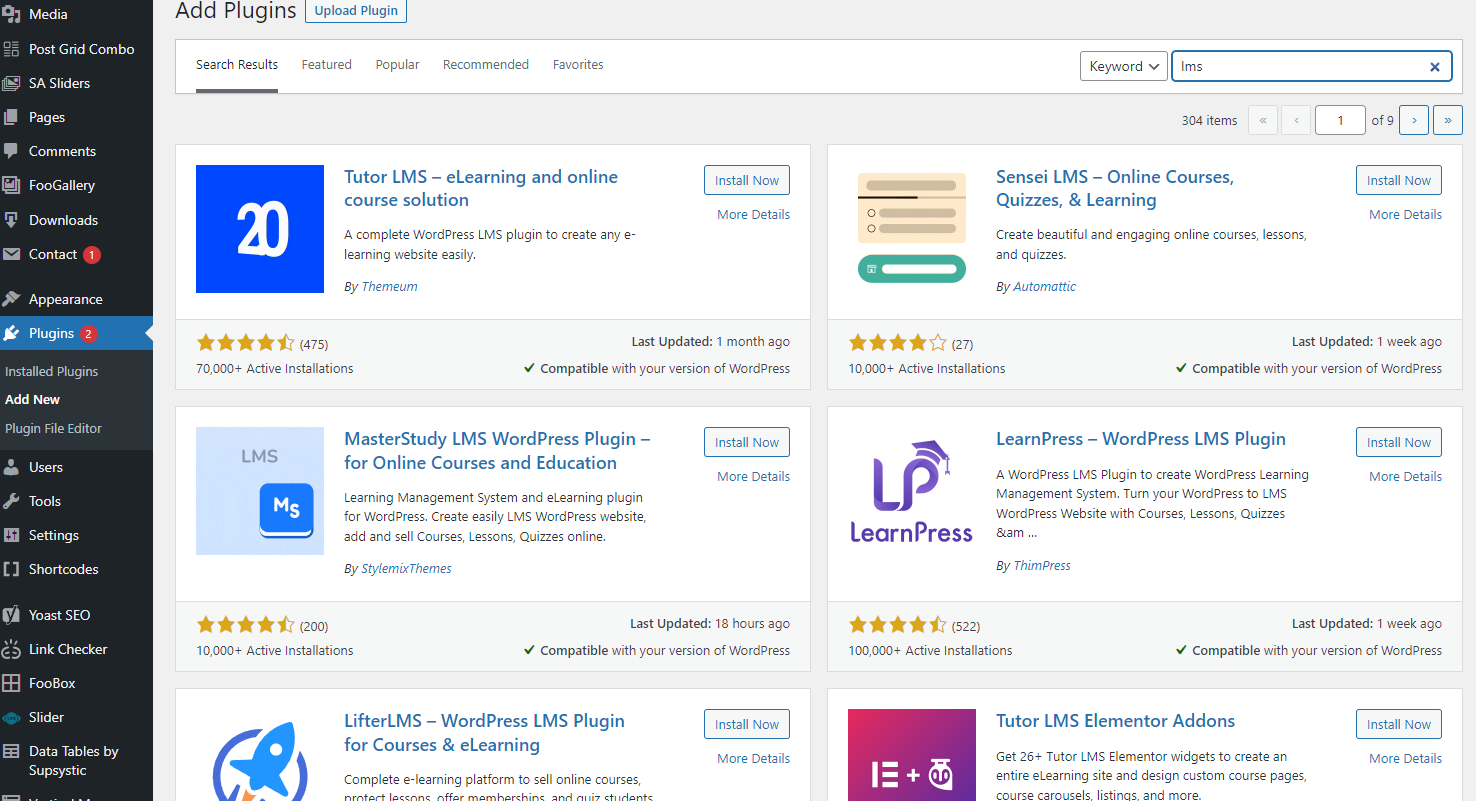Click the Appearance brush icon
This screenshot has width=1476, height=801.
coord(11,299)
